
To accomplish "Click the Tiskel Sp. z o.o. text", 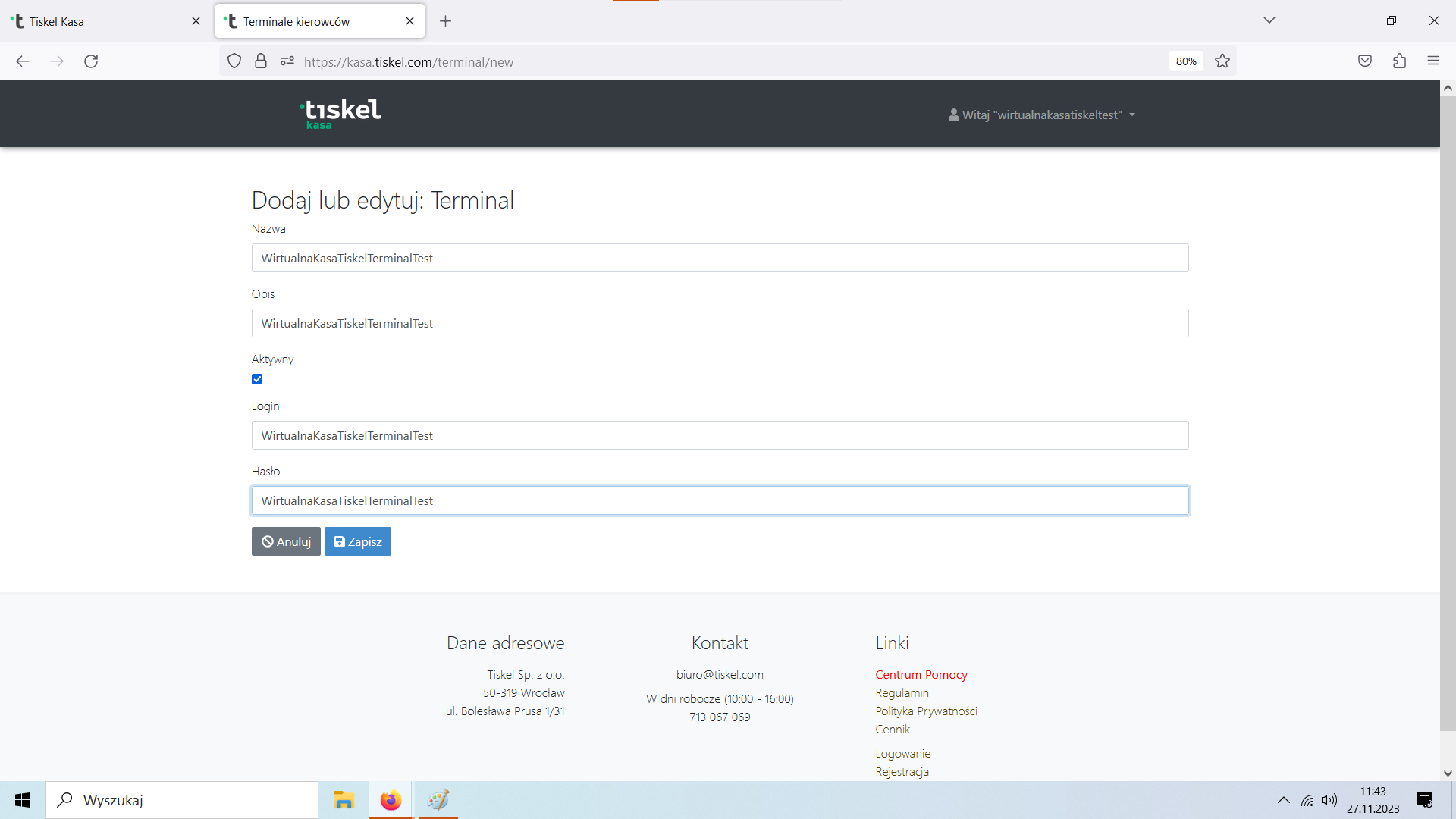I will coord(526,675).
